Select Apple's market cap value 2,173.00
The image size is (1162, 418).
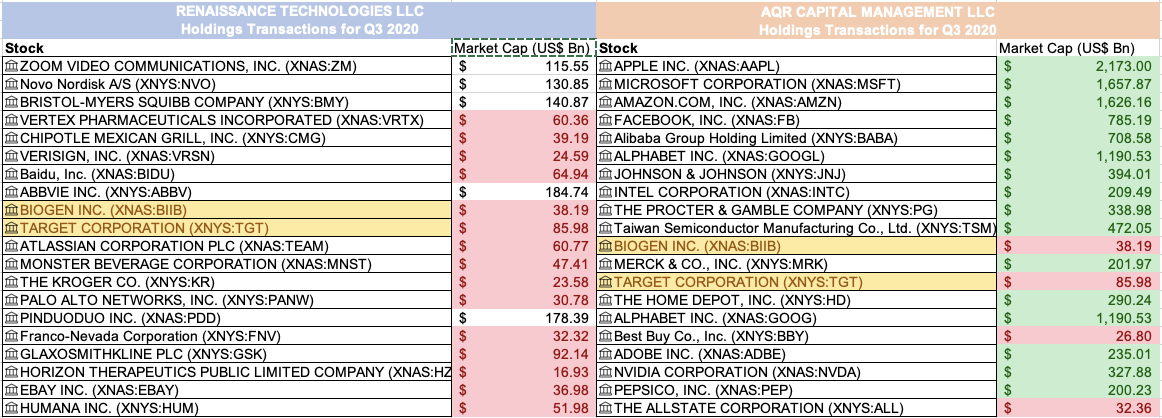1079,66
